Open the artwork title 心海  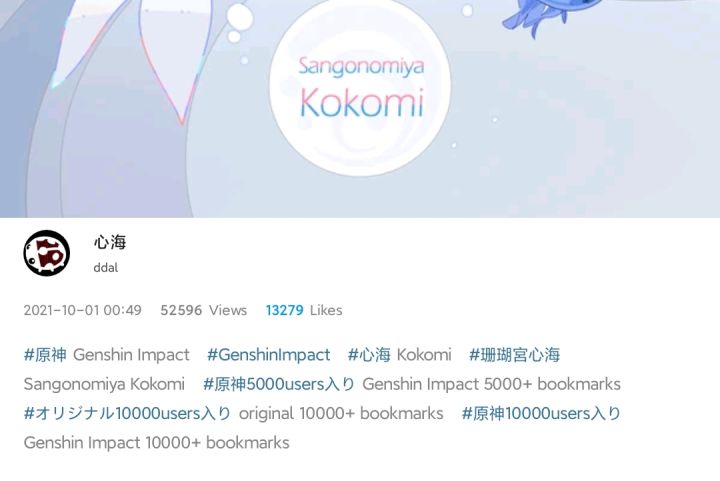pos(110,242)
